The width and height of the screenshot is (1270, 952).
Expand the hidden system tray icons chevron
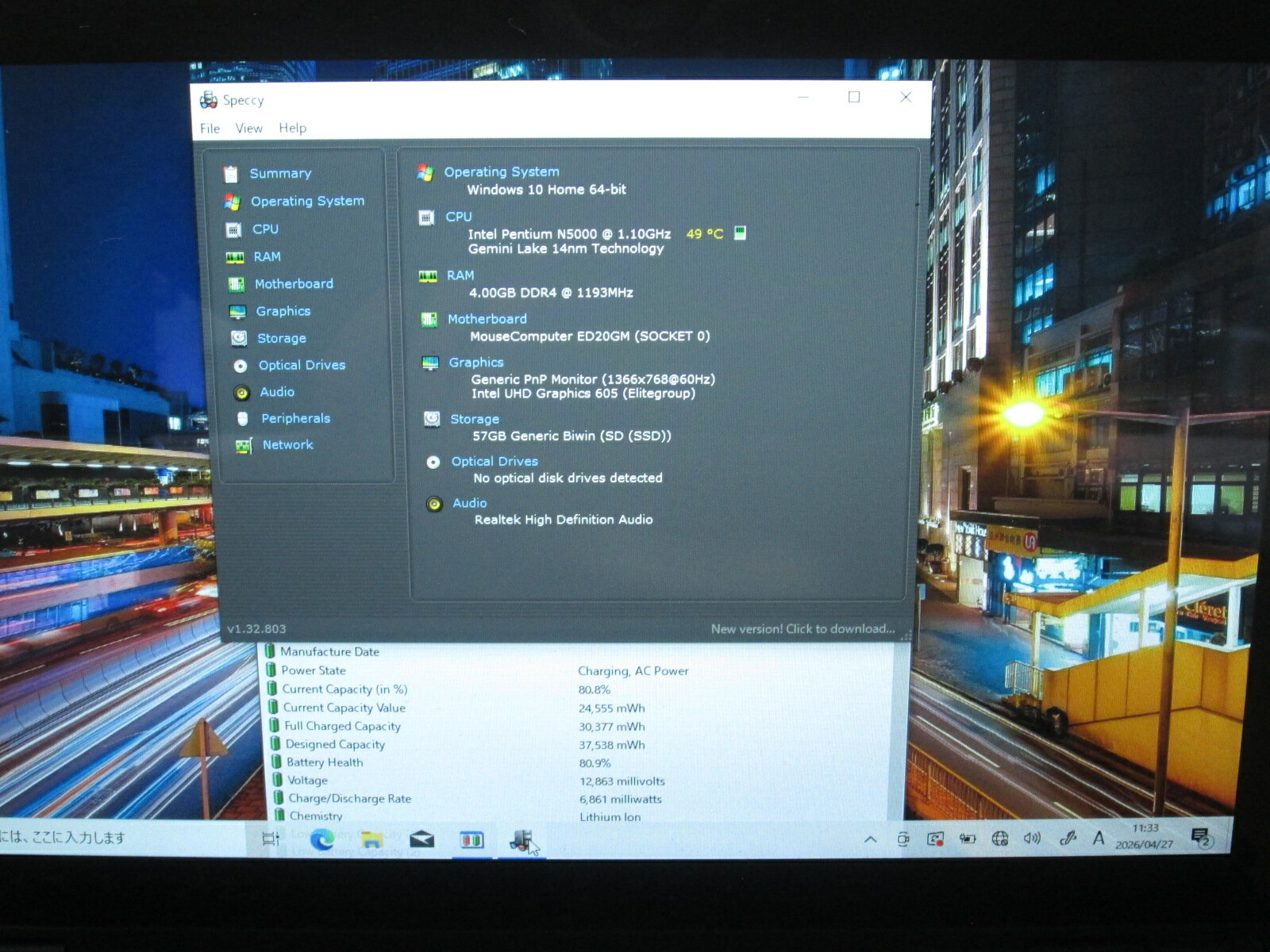(871, 839)
